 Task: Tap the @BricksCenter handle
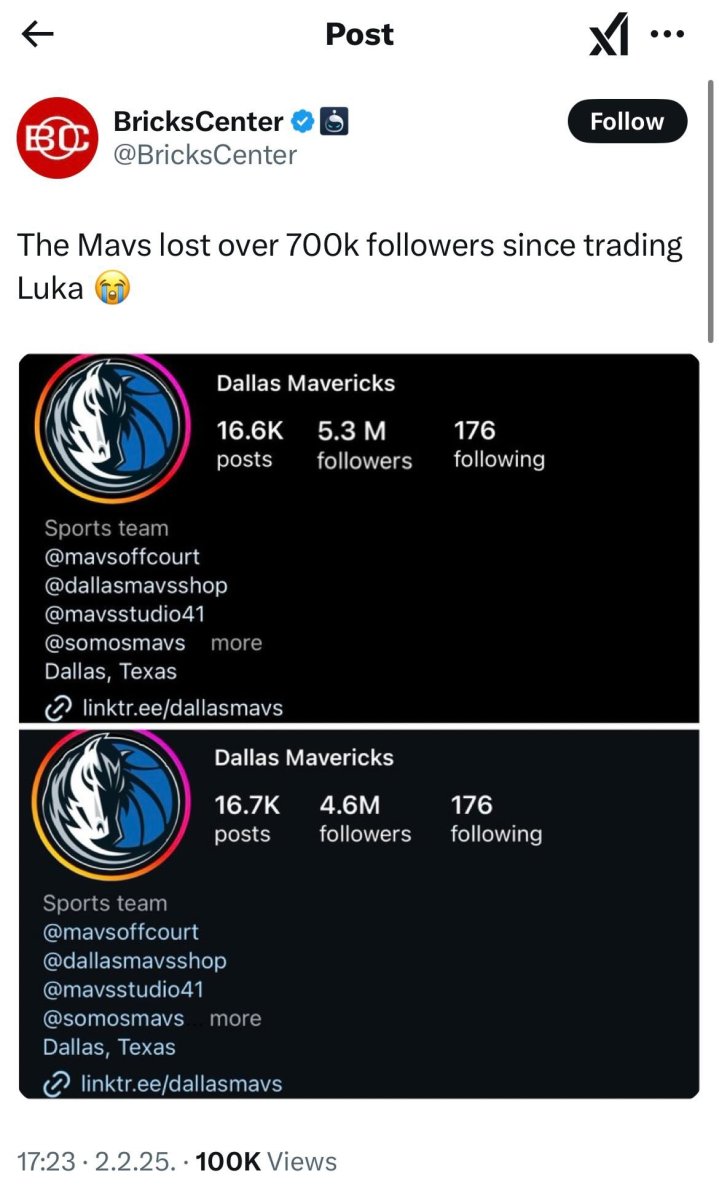205,155
